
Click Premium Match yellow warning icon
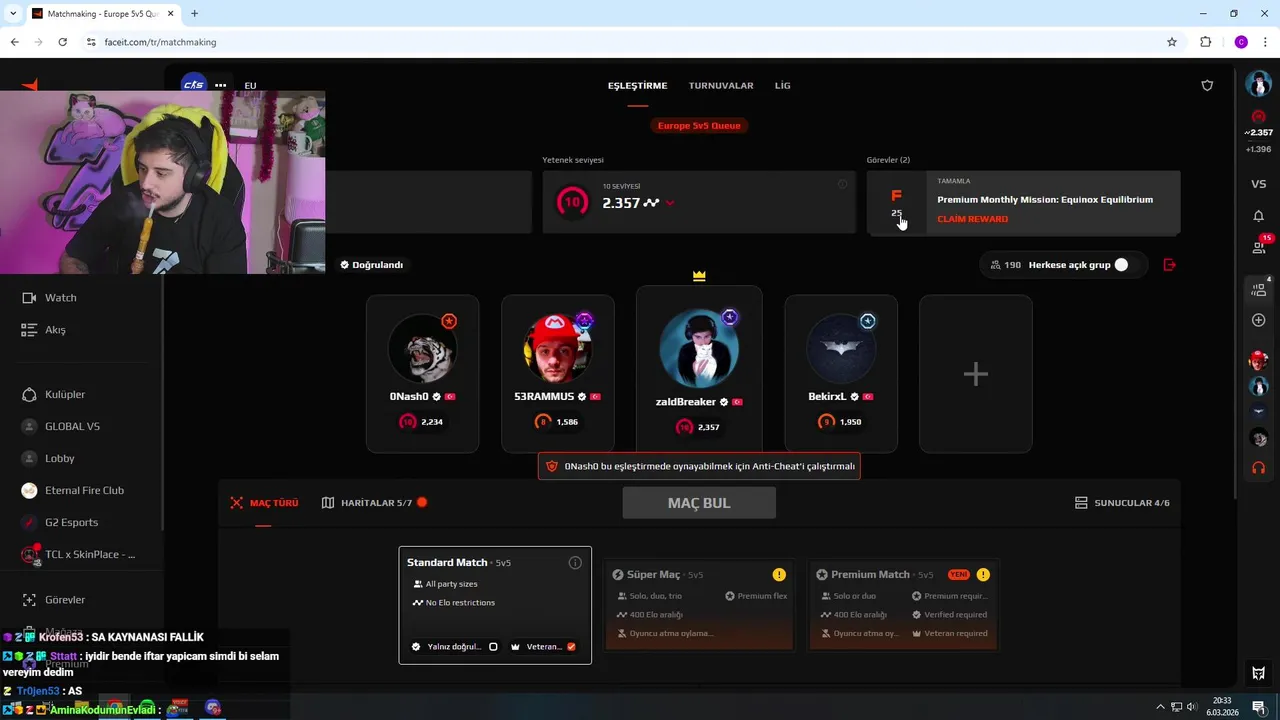point(983,575)
